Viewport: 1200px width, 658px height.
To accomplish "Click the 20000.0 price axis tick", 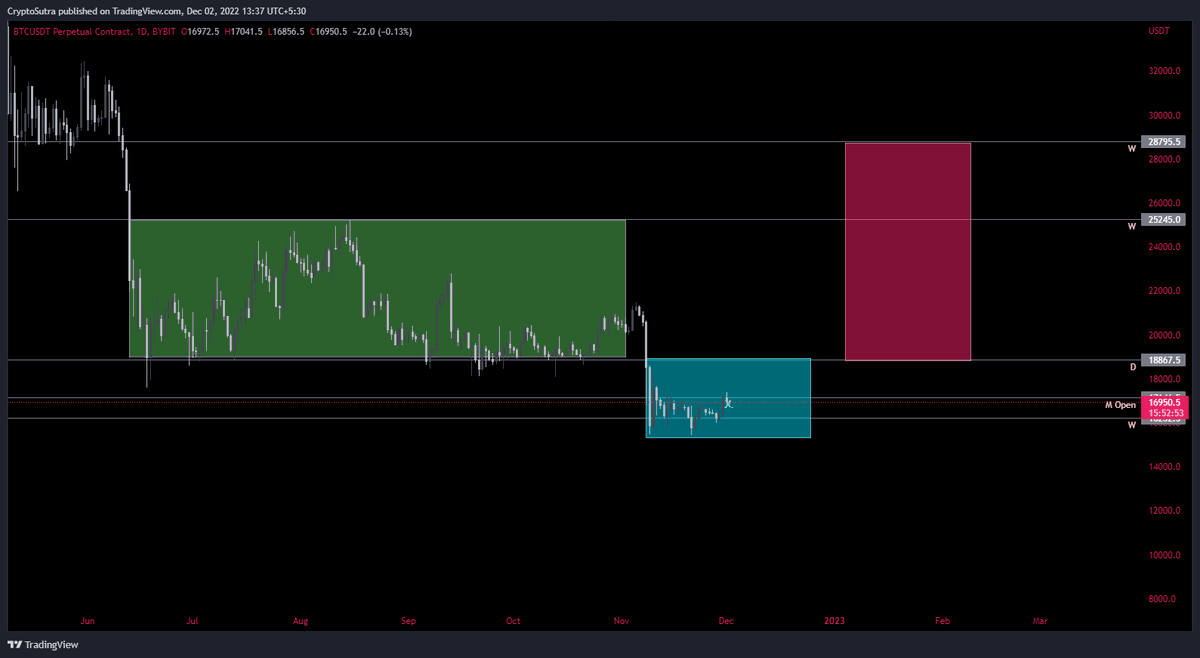I will click(1167, 335).
